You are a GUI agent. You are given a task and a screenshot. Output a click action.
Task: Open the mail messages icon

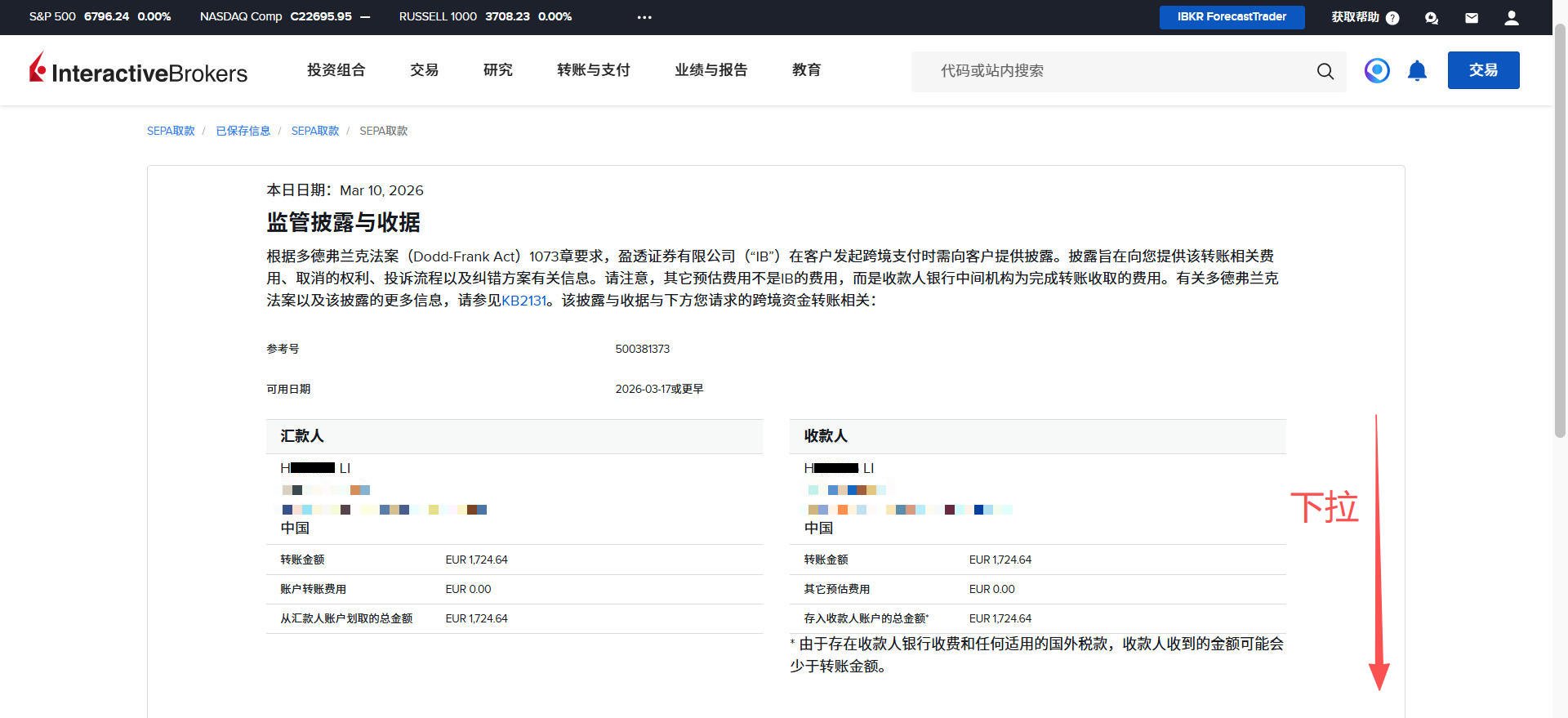tap(1472, 18)
